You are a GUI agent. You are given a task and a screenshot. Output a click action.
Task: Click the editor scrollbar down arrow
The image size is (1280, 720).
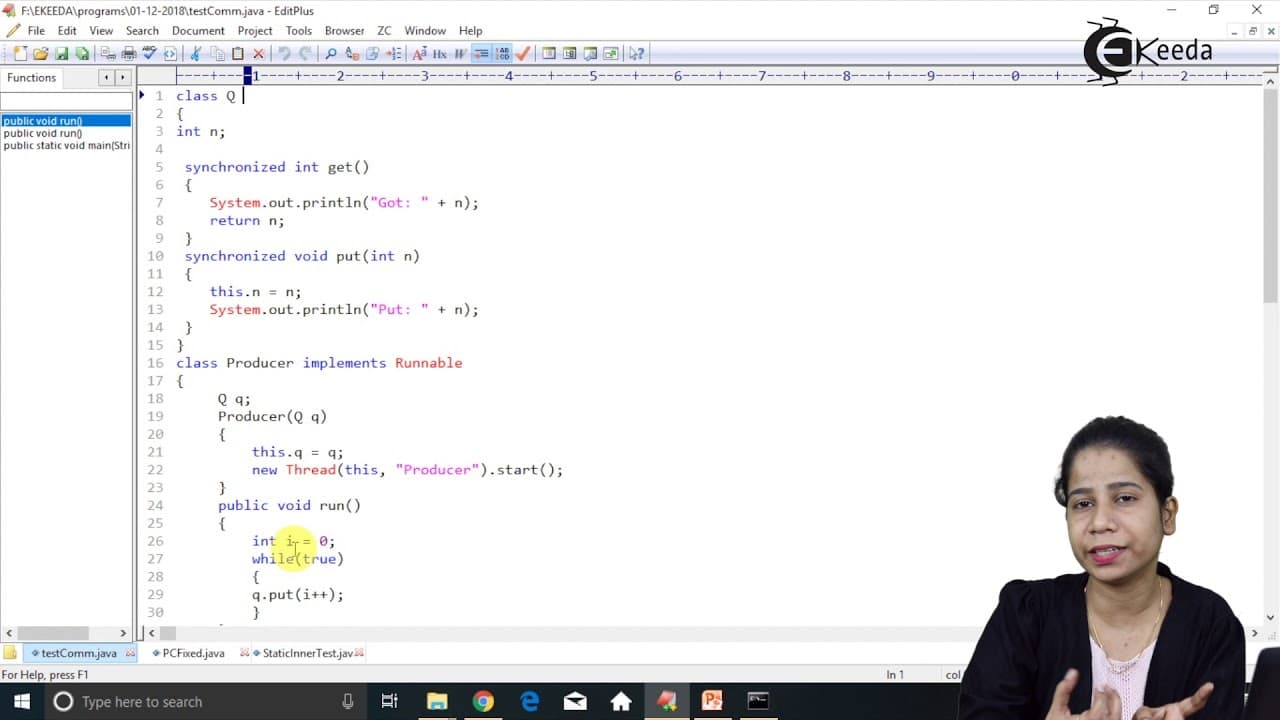tap(1271, 617)
